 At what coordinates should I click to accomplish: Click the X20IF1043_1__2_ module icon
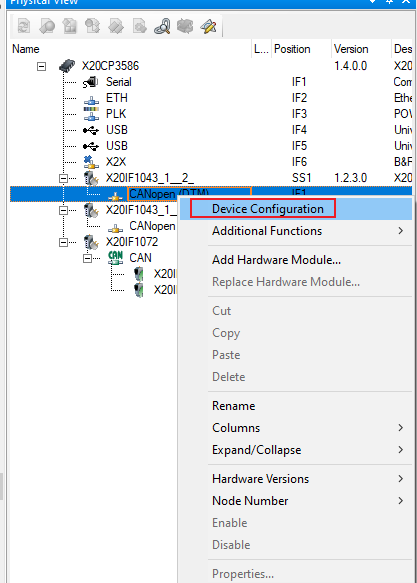[x=91, y=178]
